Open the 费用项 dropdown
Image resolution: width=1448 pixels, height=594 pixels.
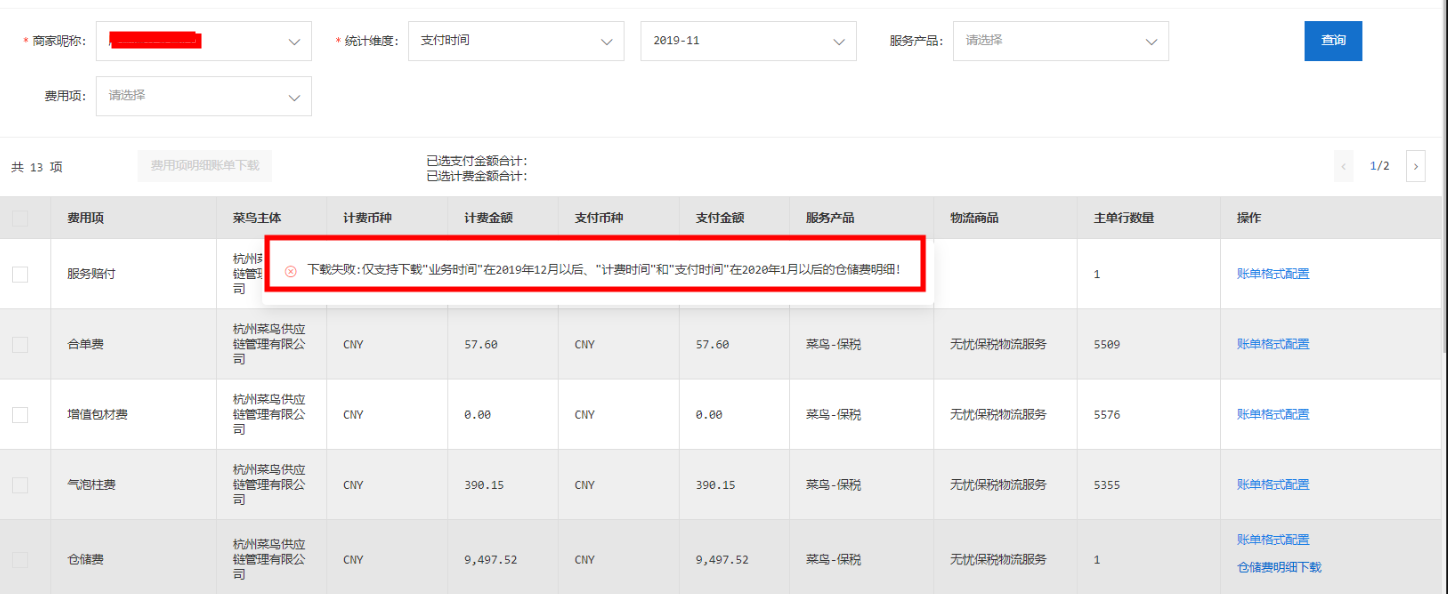204,96
